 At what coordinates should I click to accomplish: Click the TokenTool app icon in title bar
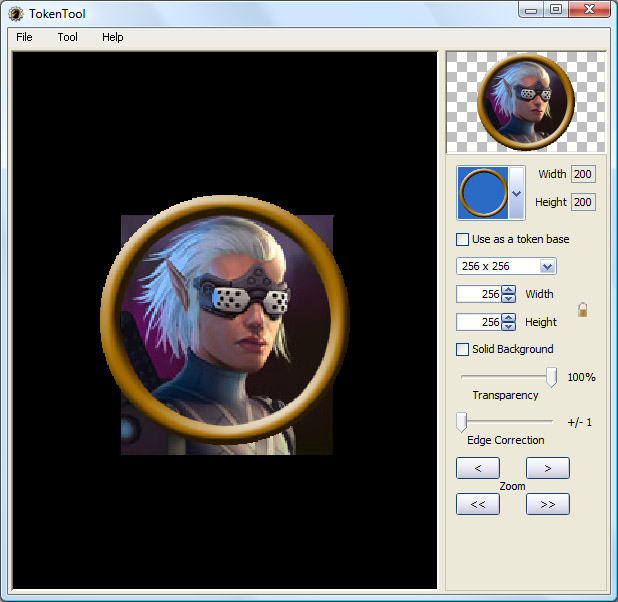pos(15,13)
